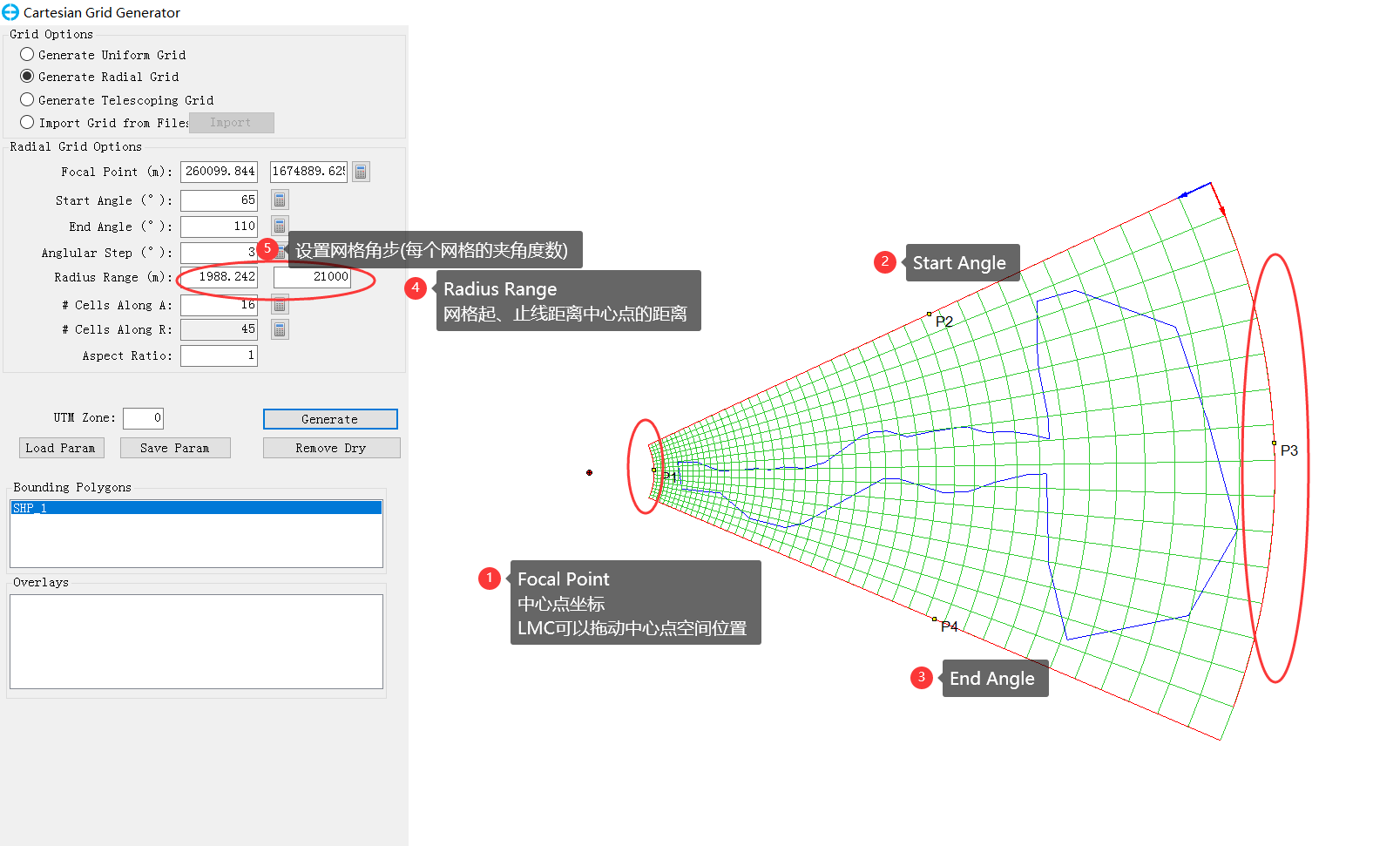Screen dimensions: 1400x846
Task: Click calculator icon beside Focal Point
Action: click(361, 172)
